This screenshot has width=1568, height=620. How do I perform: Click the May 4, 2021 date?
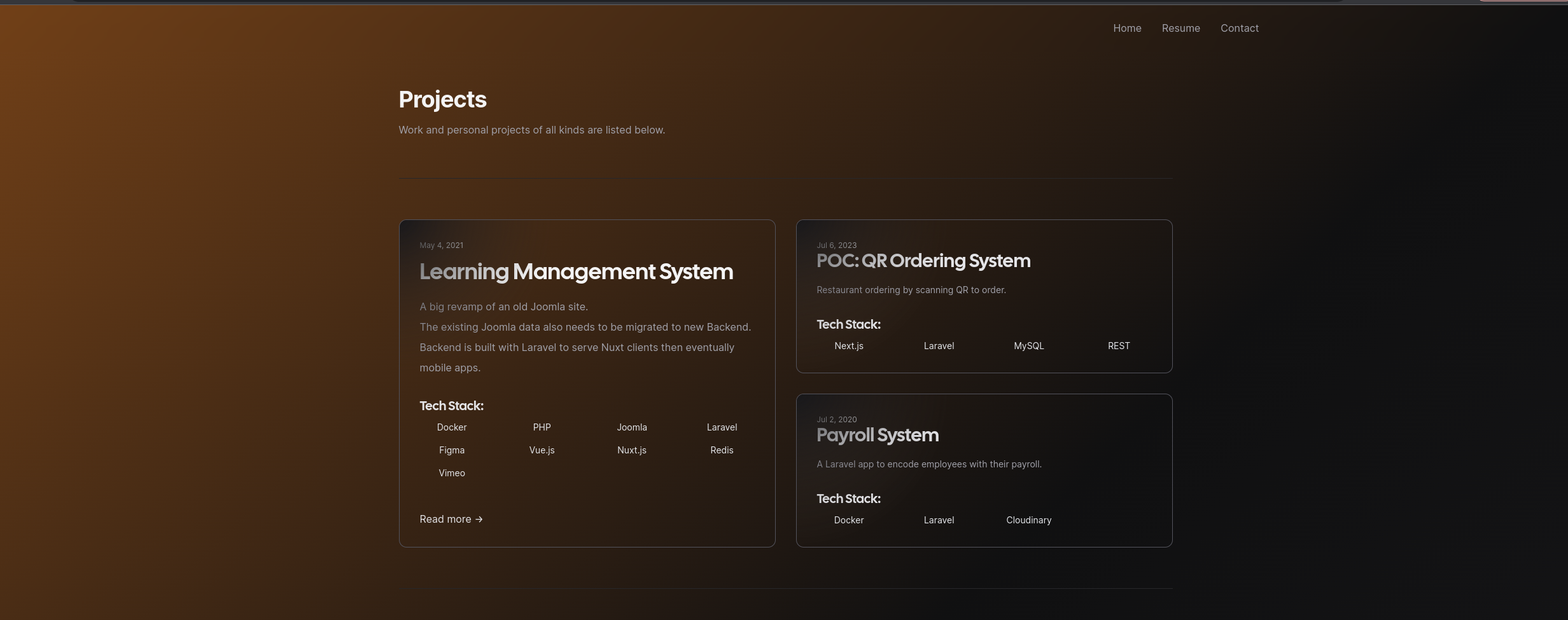[441, 245]
